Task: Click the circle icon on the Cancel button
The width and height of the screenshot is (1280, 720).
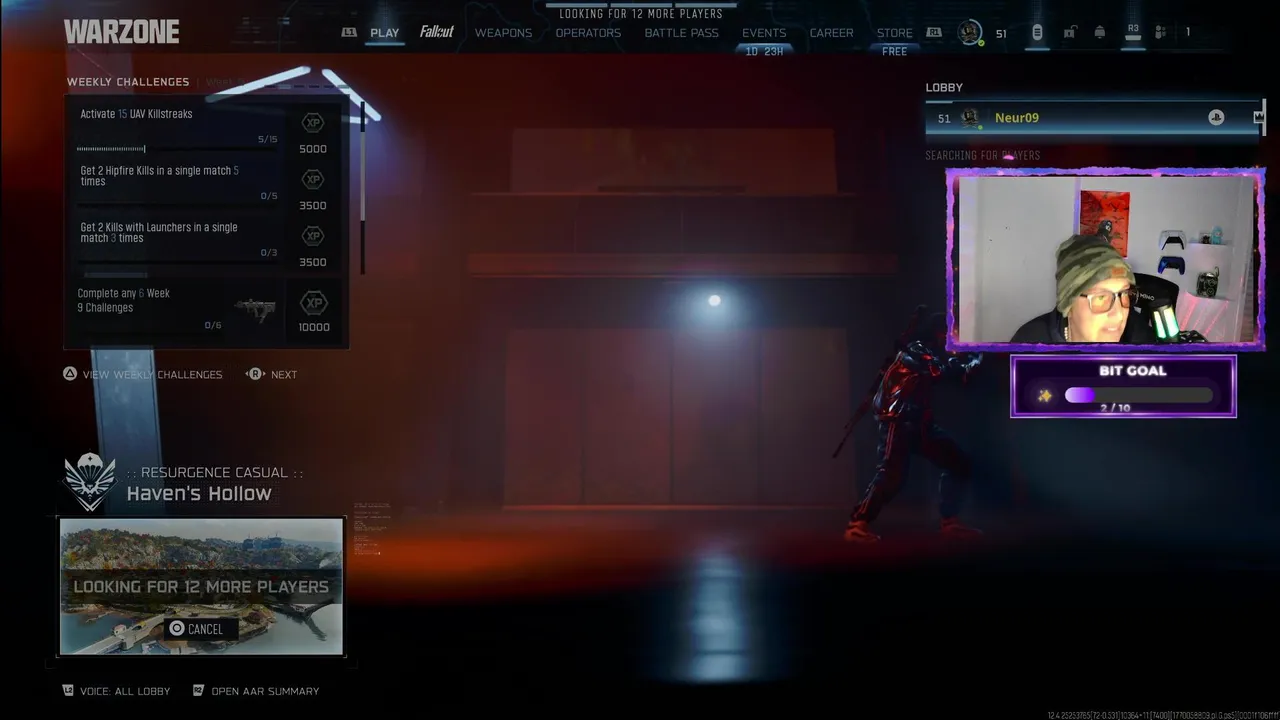Action: tap(177, 628)
